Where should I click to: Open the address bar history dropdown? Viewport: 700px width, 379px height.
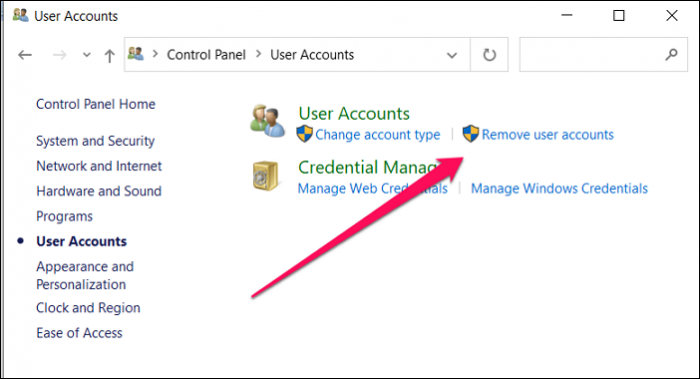pyautogui.click(x=452, y=55)
